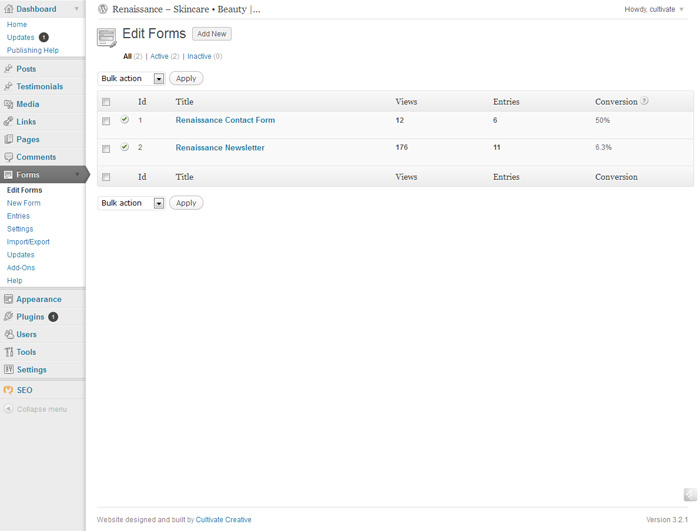Click the Links chain icon
This screenshot has height=531, width=700.
tap(8, 121)
